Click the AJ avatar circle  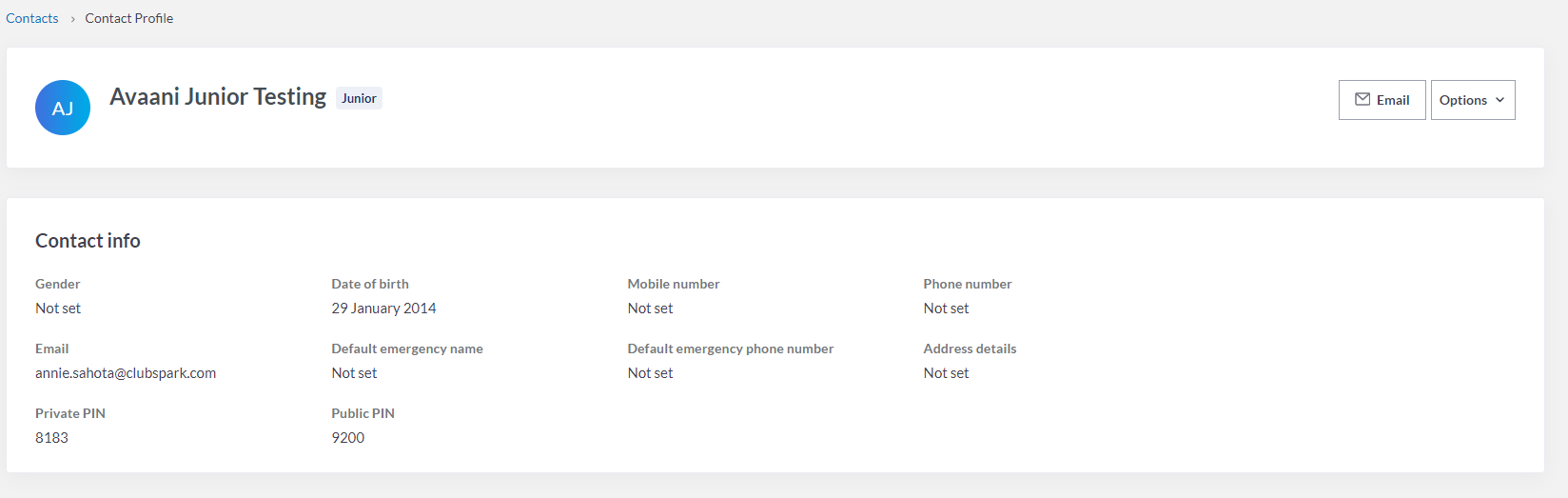(x=63, y=108)
